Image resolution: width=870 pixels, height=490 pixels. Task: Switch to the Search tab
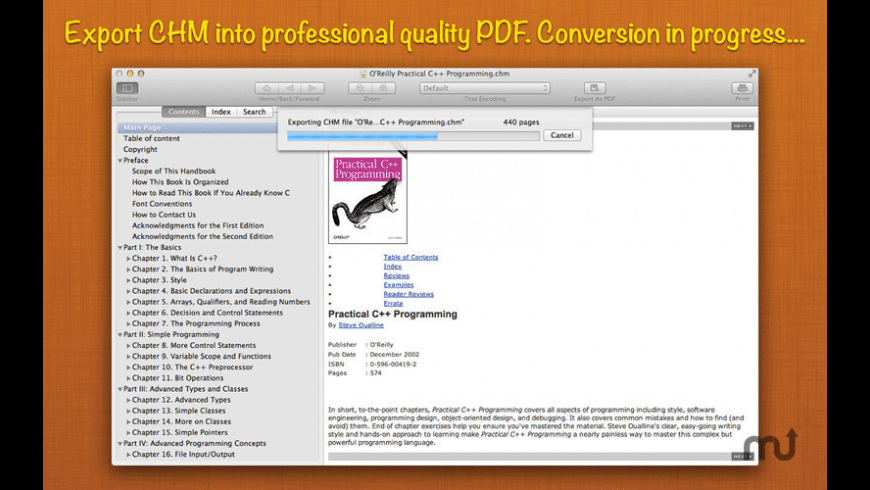tap(254, 112)
